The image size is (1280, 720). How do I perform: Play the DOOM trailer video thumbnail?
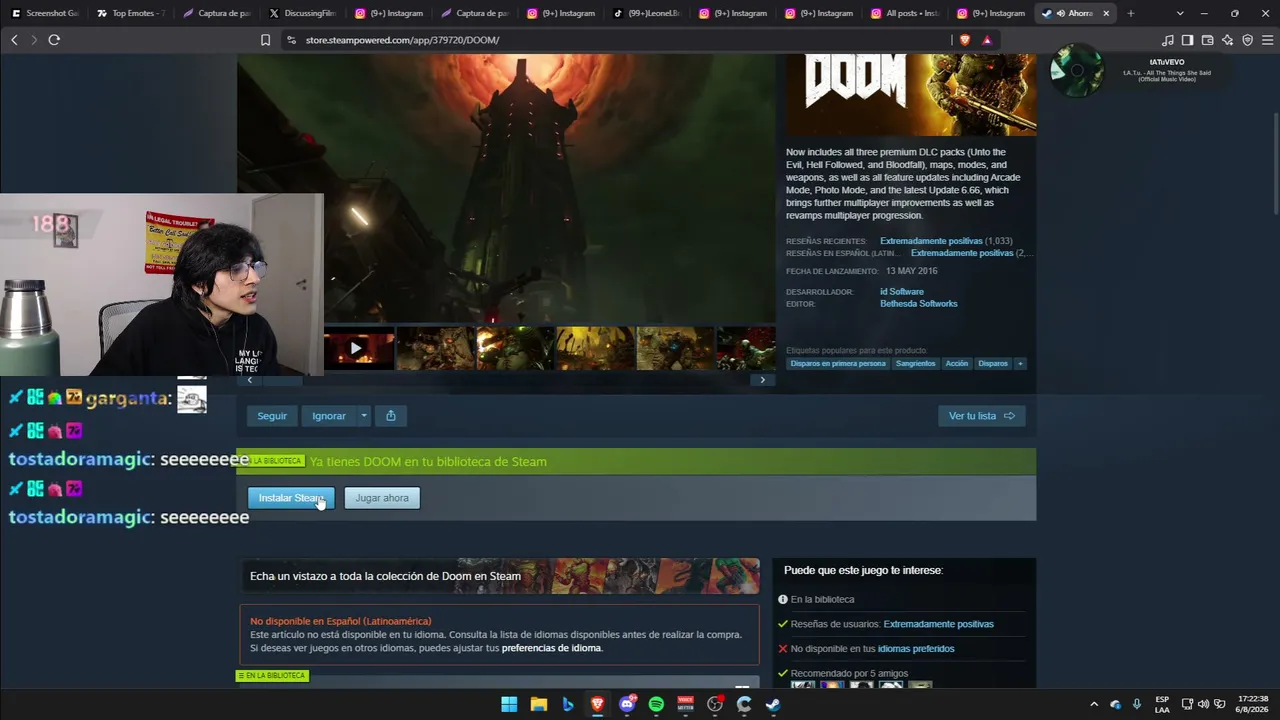356,349
